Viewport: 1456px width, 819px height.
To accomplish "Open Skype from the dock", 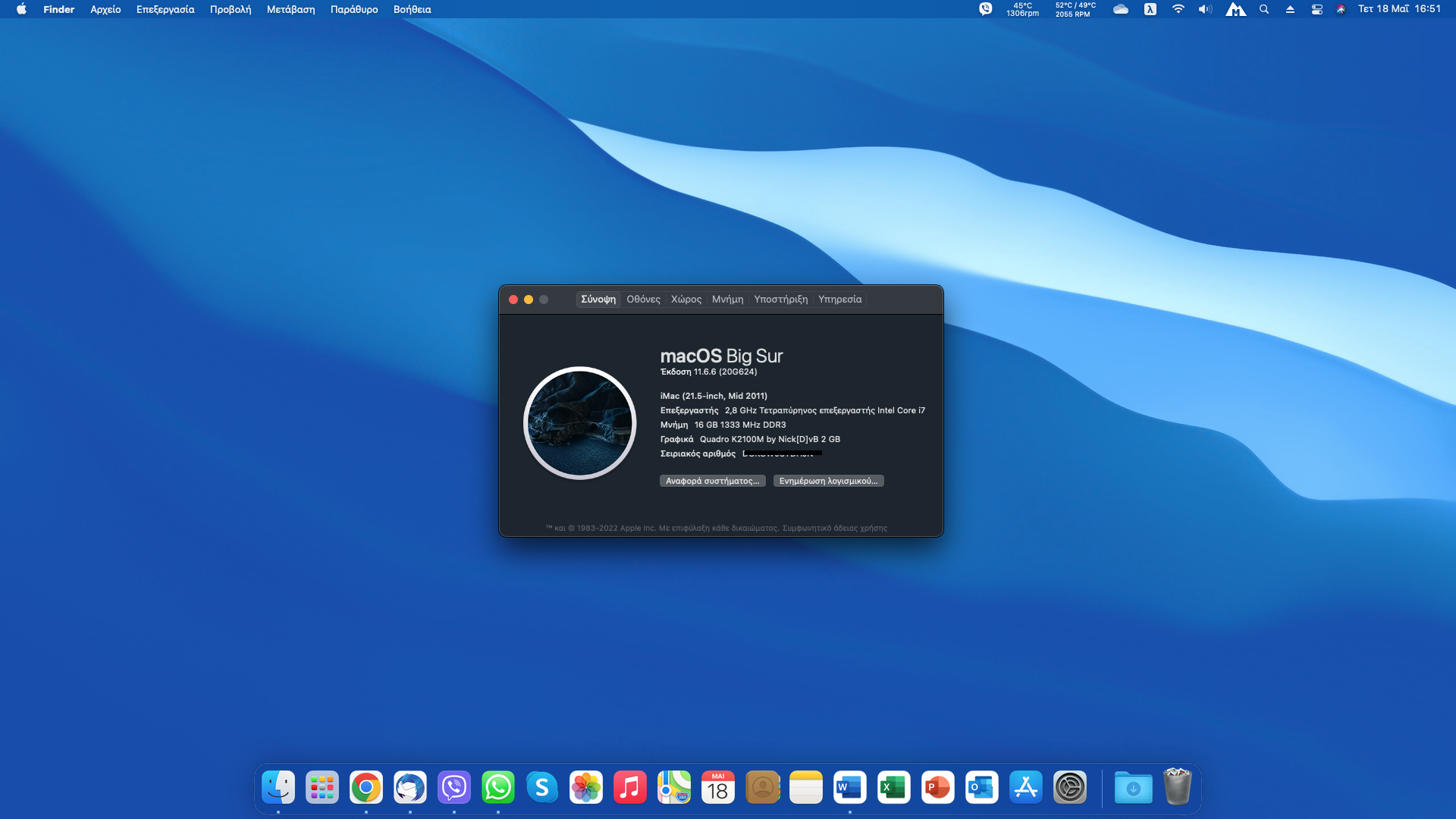I will (542, 788).
